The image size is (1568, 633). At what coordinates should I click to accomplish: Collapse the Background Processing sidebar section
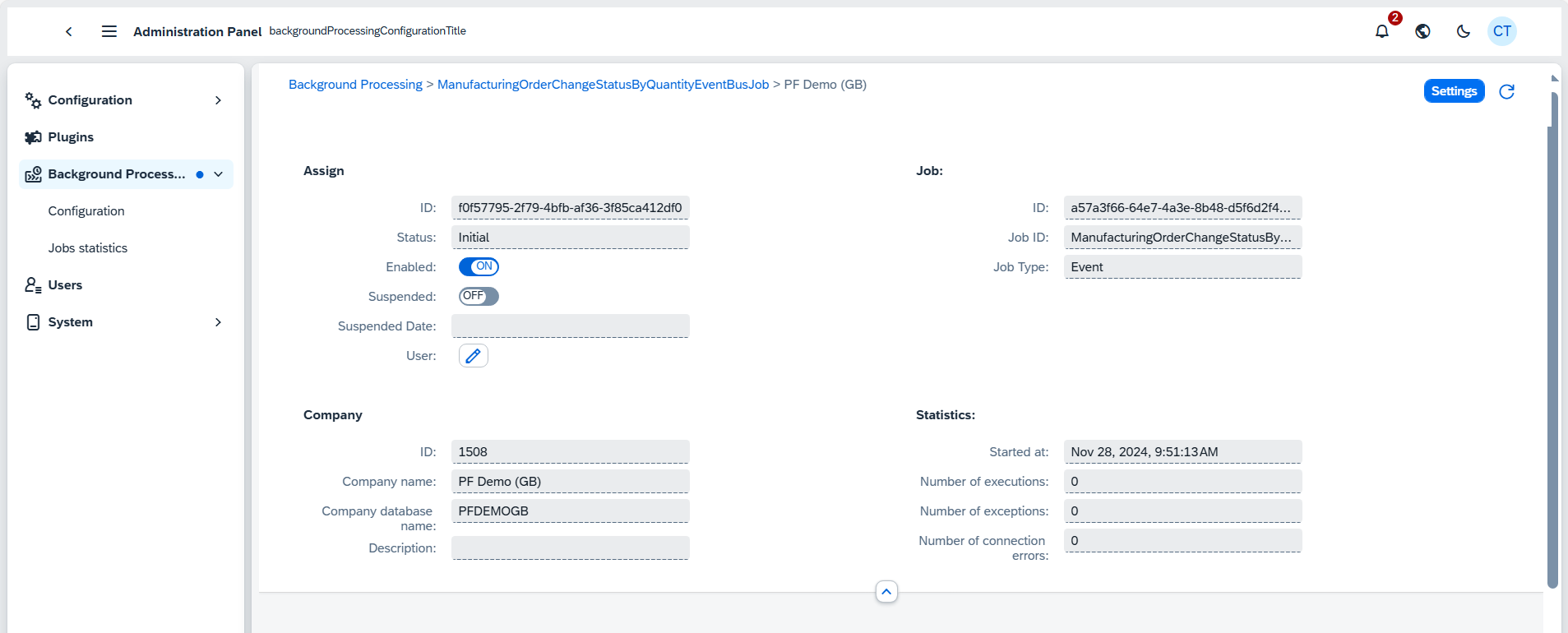click(219, 174)
